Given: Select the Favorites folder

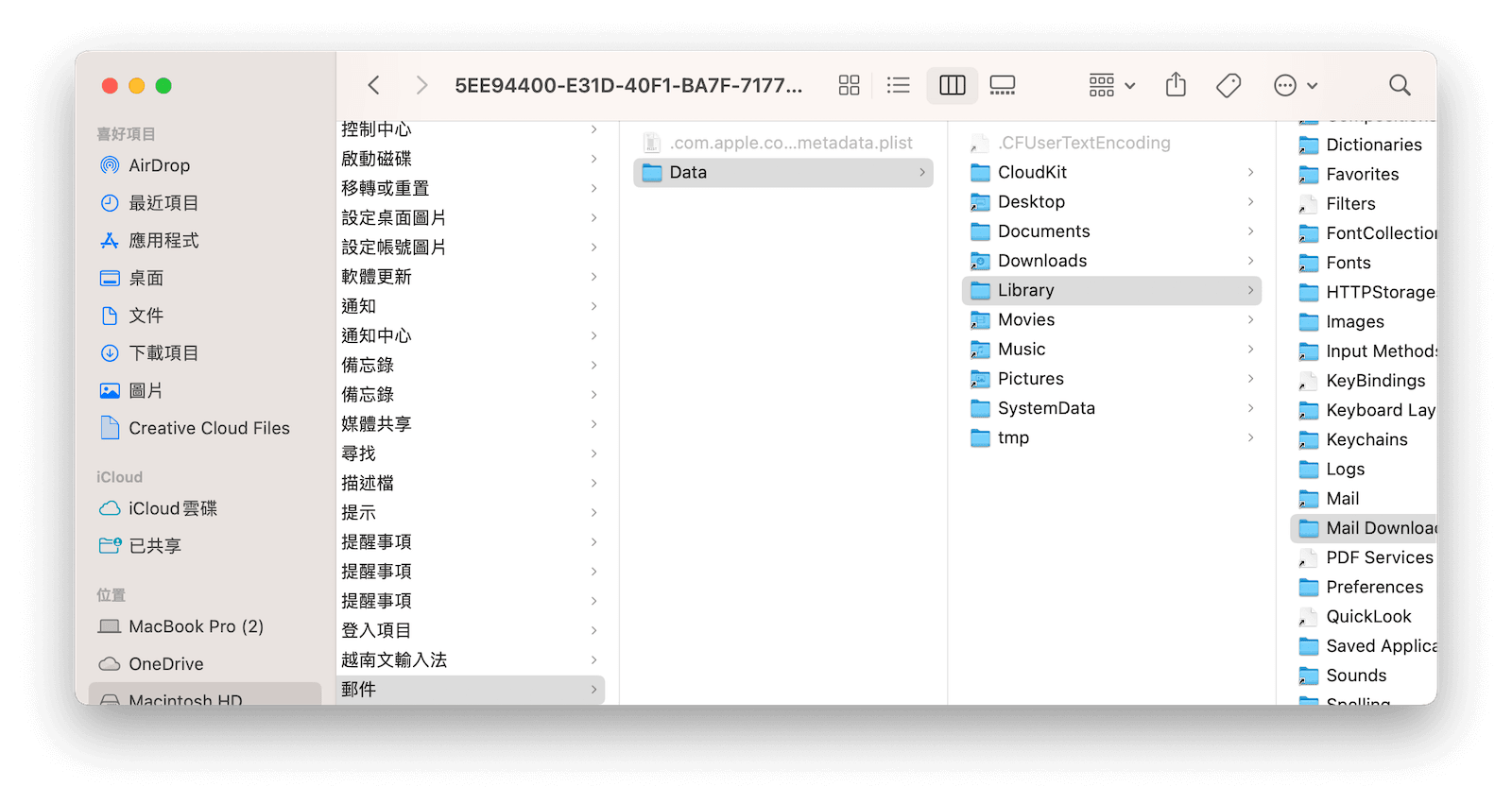Looking at the screenshot, I should click(x=1364, y=174).
